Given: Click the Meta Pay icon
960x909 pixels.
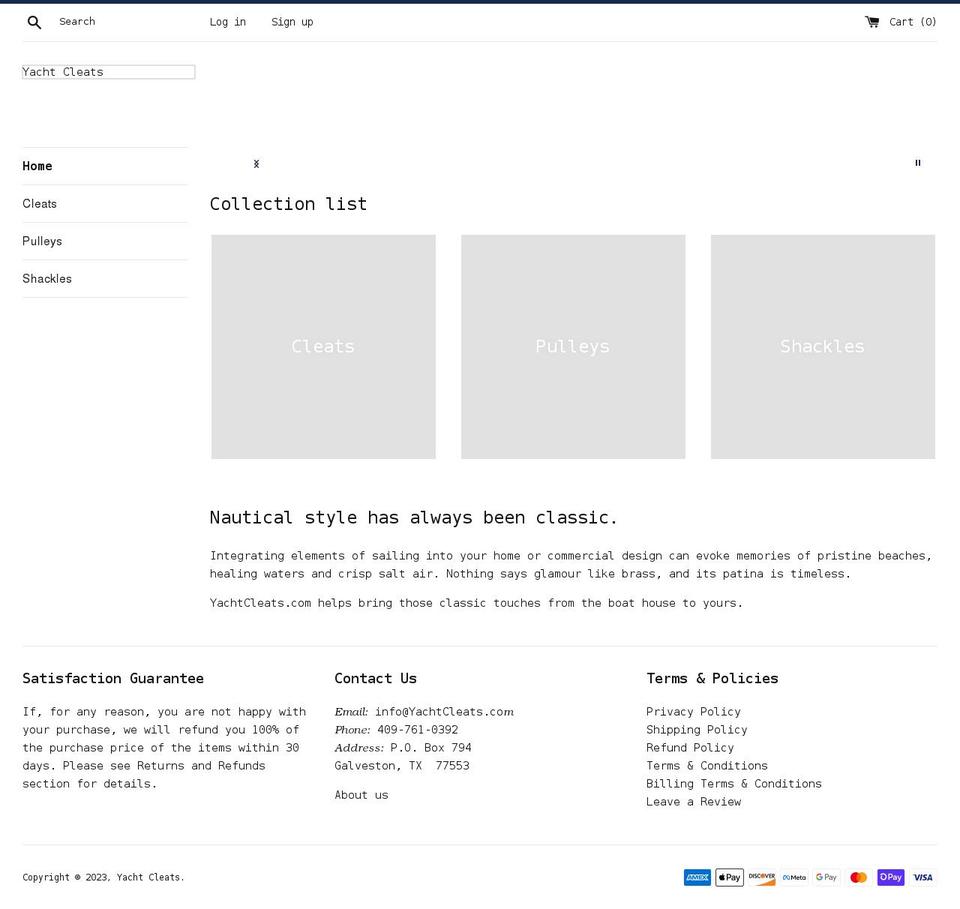Looking at the screenshot, I should tap(793, 877).
